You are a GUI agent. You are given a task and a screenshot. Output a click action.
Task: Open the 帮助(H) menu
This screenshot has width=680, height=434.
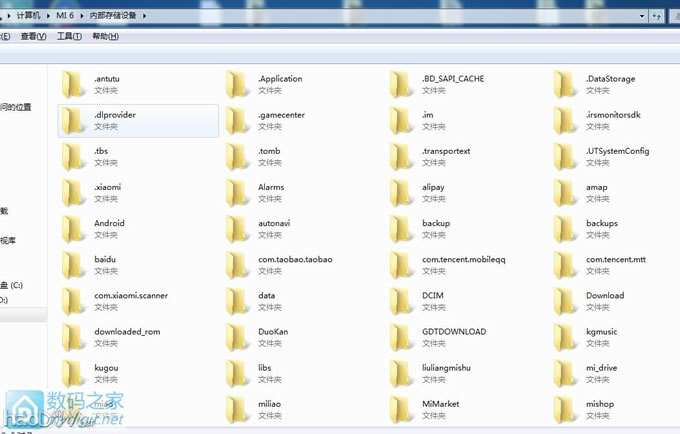click(105, 37)
